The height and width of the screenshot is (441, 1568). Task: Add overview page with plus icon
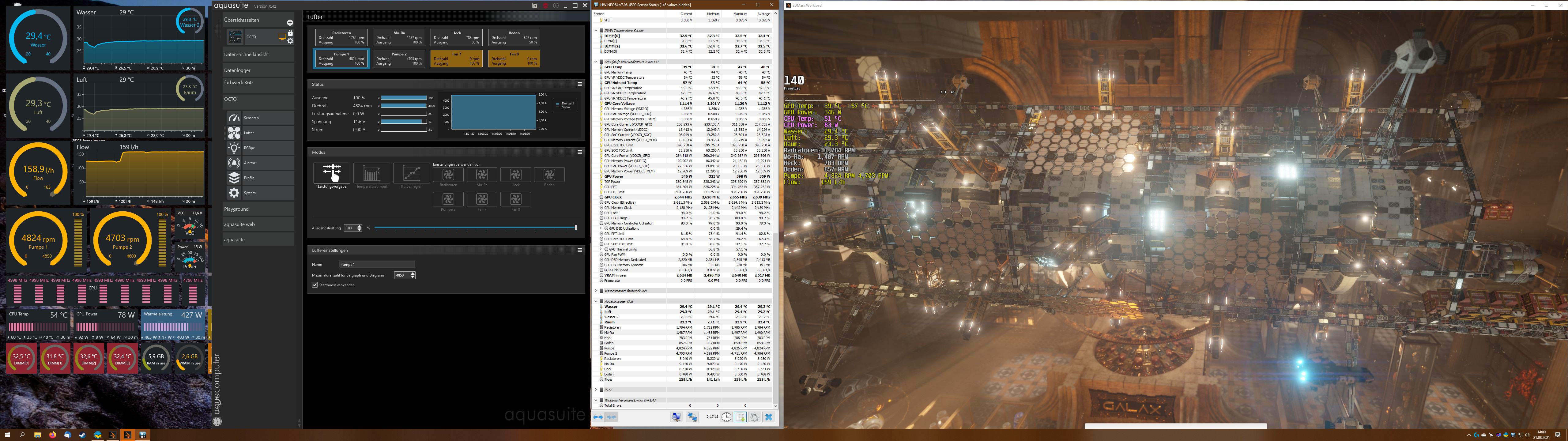click(290, 23)
